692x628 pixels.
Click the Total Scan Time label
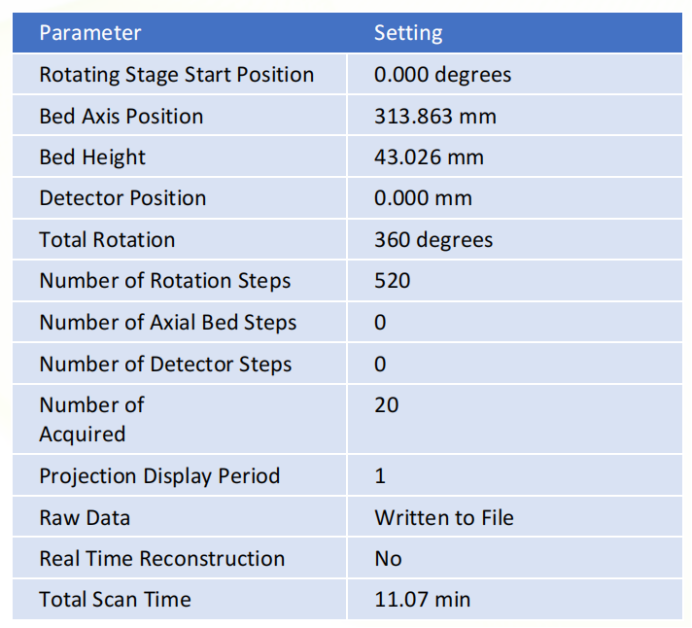click(114, 600)
